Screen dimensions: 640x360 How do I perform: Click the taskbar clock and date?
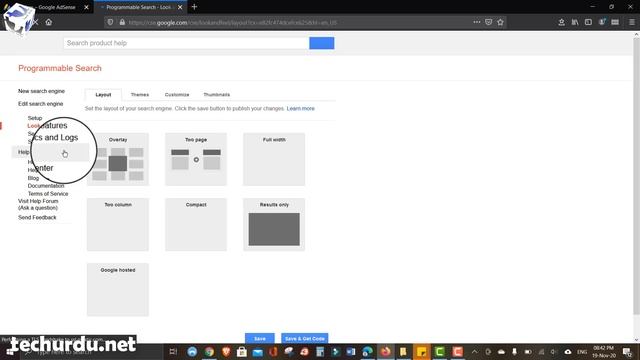pyautogui.click(x=604, y=351)
